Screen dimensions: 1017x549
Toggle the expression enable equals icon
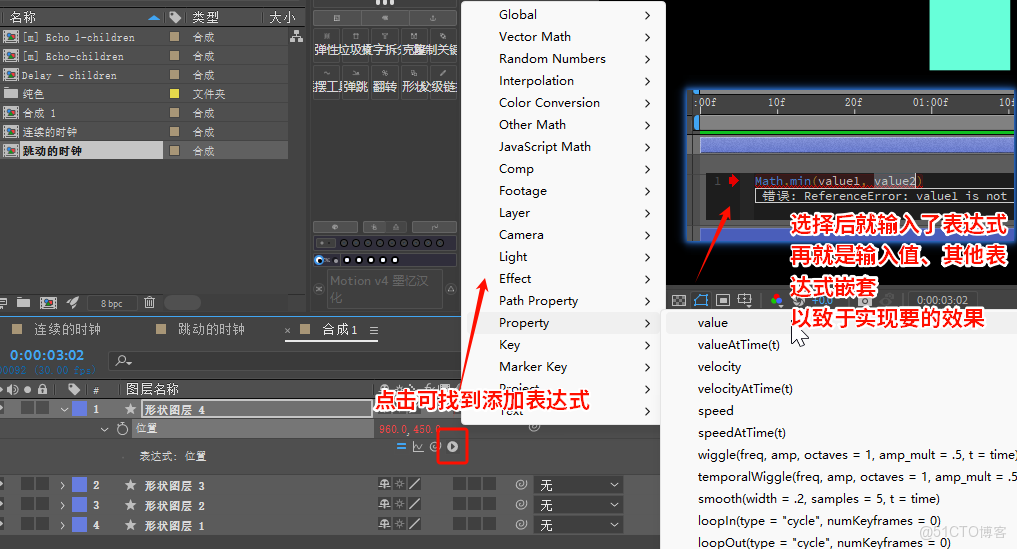401,446
